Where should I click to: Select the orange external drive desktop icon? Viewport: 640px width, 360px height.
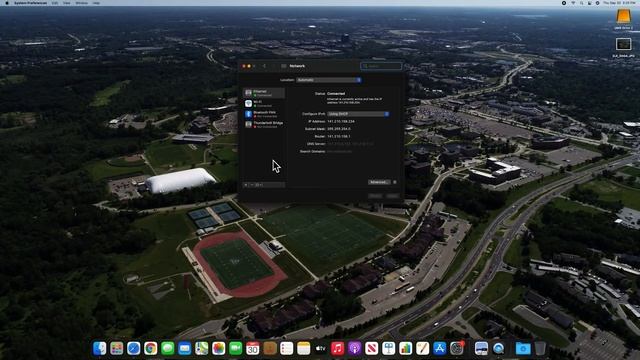point(623,17)
